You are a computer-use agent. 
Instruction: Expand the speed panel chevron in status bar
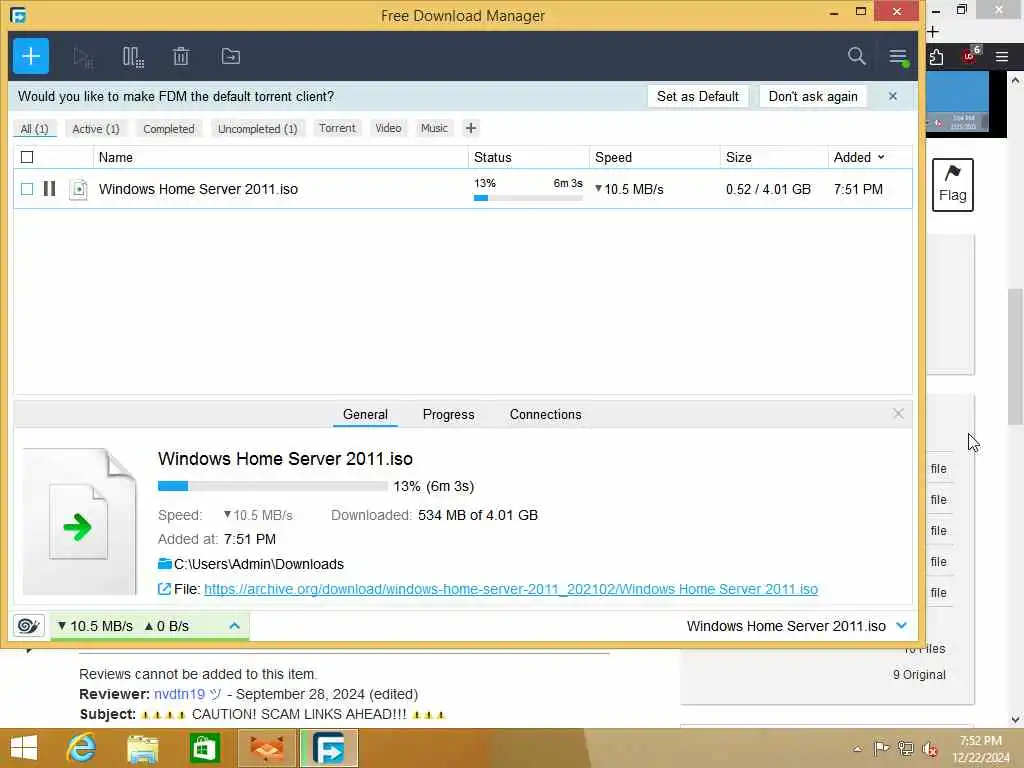tap(234, 626)
